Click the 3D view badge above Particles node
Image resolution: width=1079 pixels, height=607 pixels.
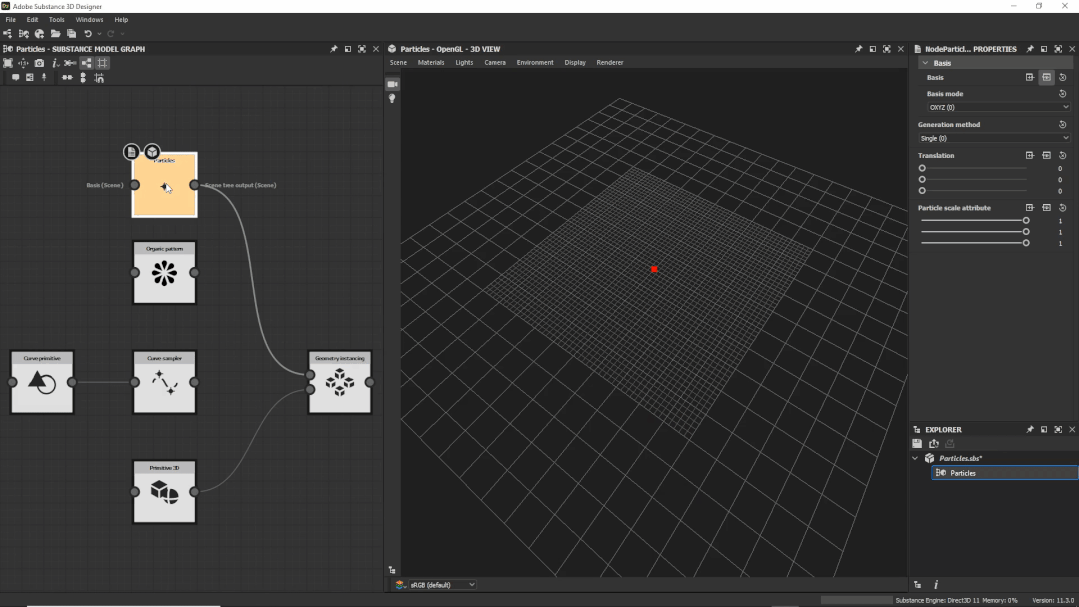[152, 151]
